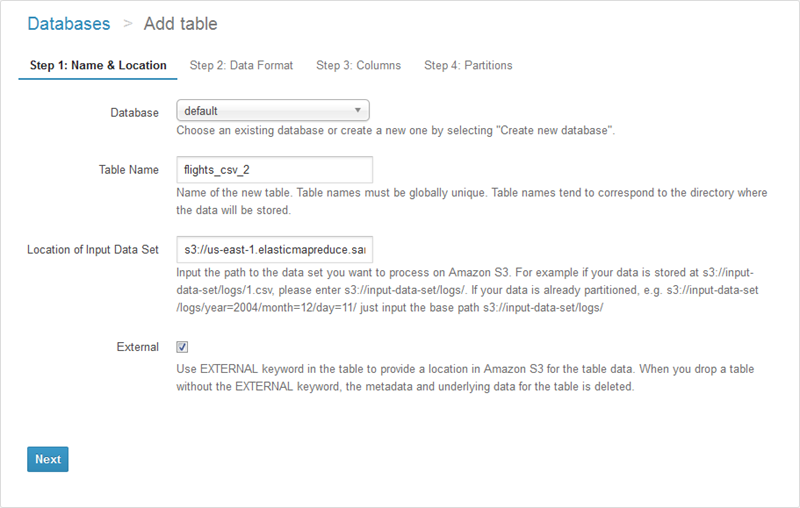The height and width of the screenshot is (508, 800).
Task: Uncheck the External checkbox
Action: coord(182,347)
